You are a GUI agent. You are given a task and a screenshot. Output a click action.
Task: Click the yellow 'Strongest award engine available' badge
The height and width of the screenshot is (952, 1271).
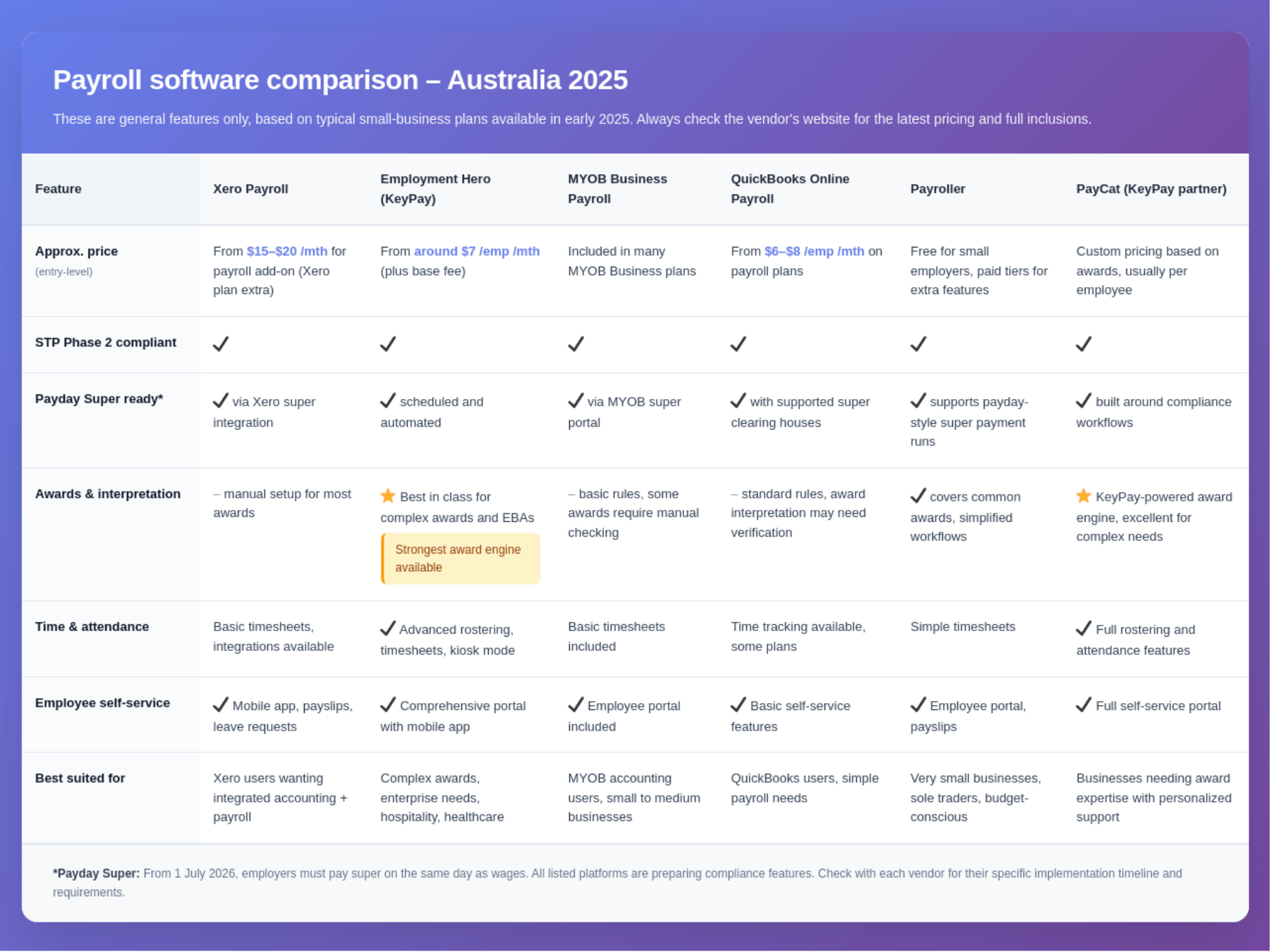[x=460, y=558]
